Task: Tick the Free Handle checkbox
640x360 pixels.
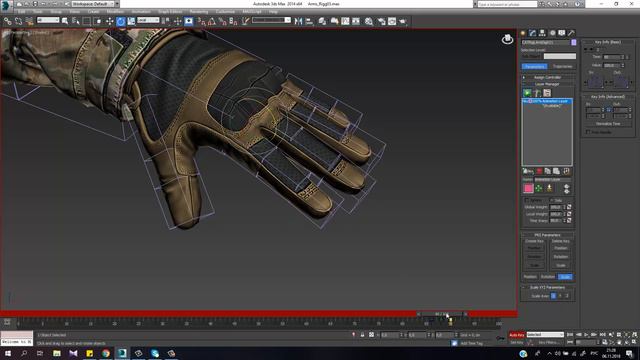Action: (x=588, y=132)
